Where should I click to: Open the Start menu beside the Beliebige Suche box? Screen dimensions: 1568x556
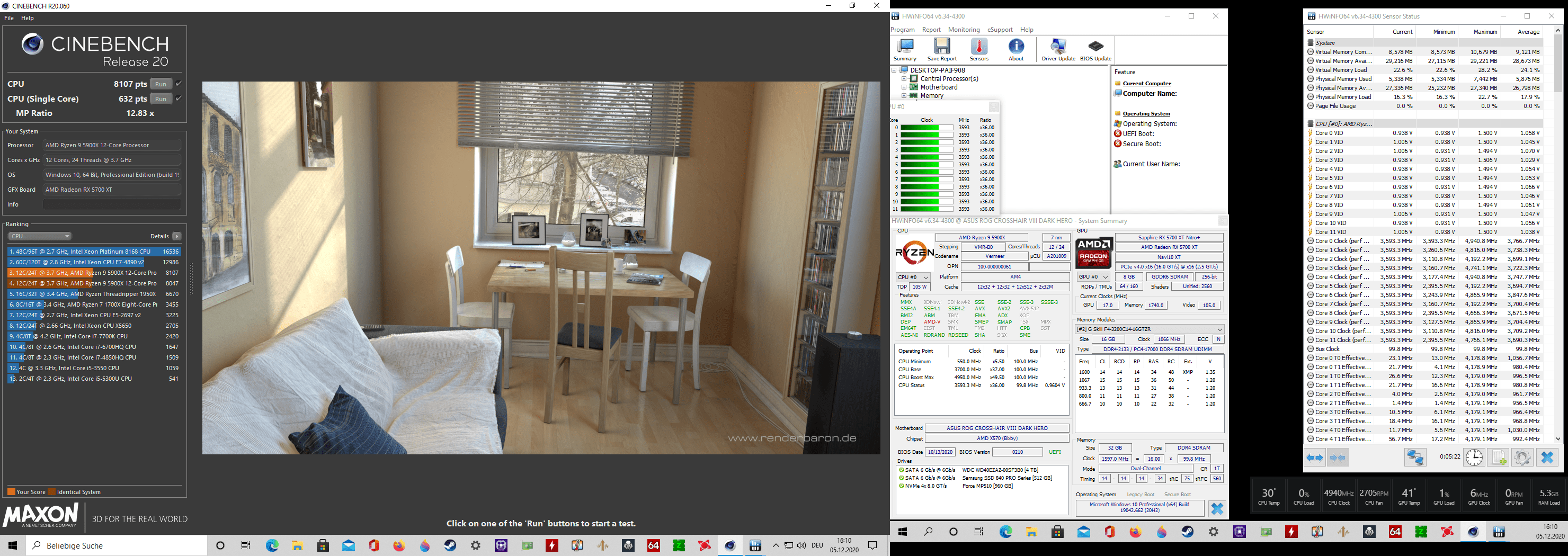(x=13, y=545)
